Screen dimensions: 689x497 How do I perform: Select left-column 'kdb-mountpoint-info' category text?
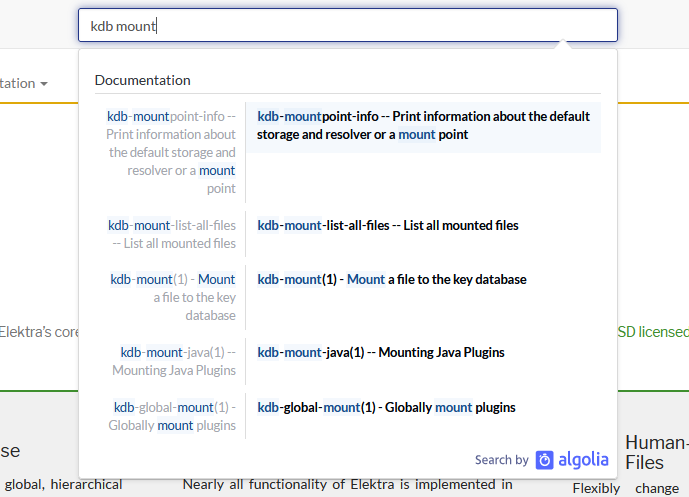click(171, 152)
